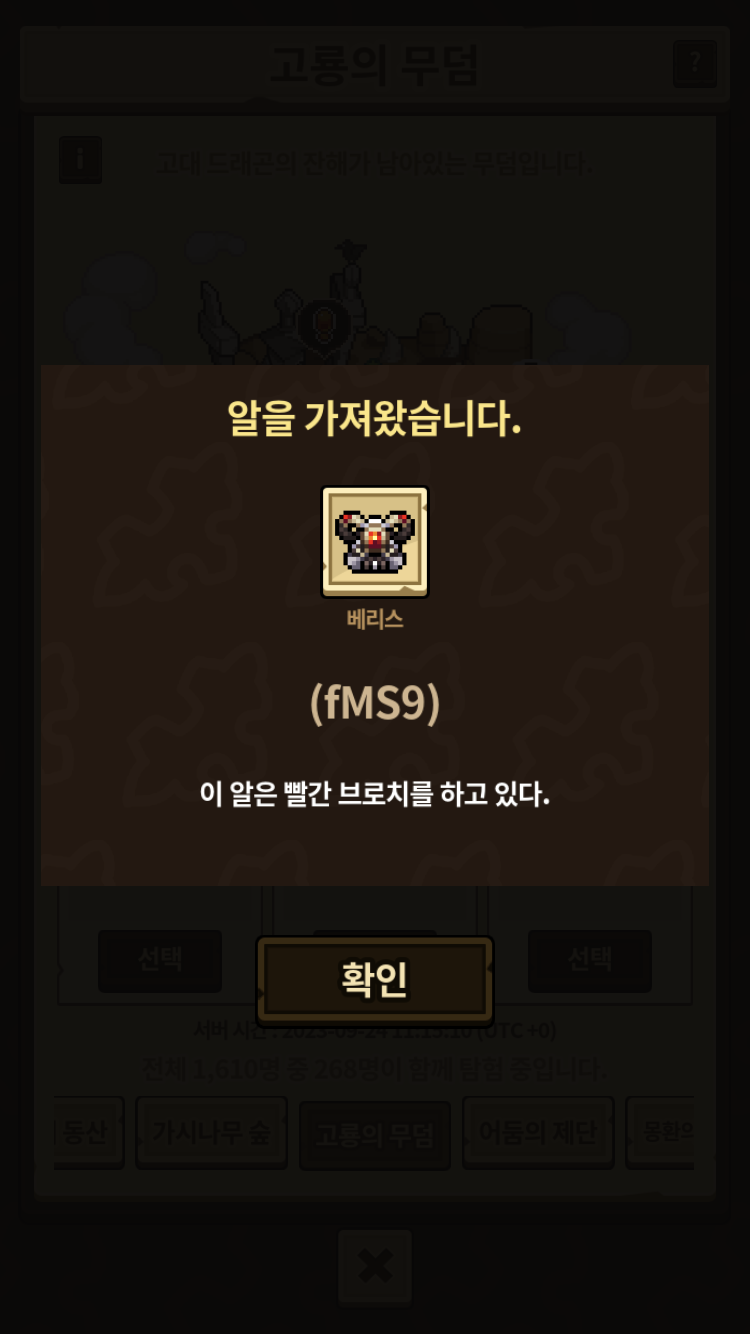Tap the 1,610명 explorer count text
The width and height of the screenshot is (750, 1334).
pyautogui.click(x=375, y=1069)
